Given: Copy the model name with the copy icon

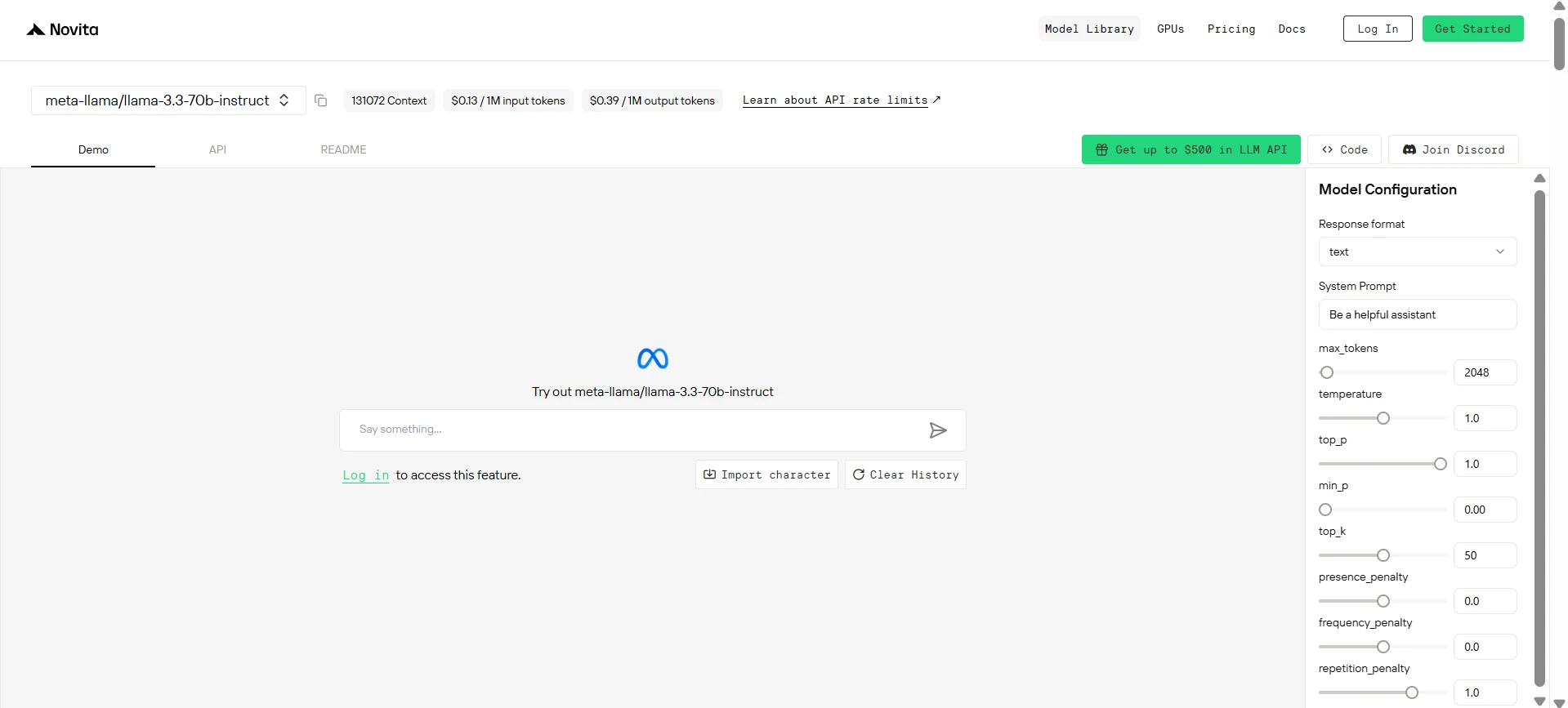Looking at the screenshot, I should tap(321, 100).
